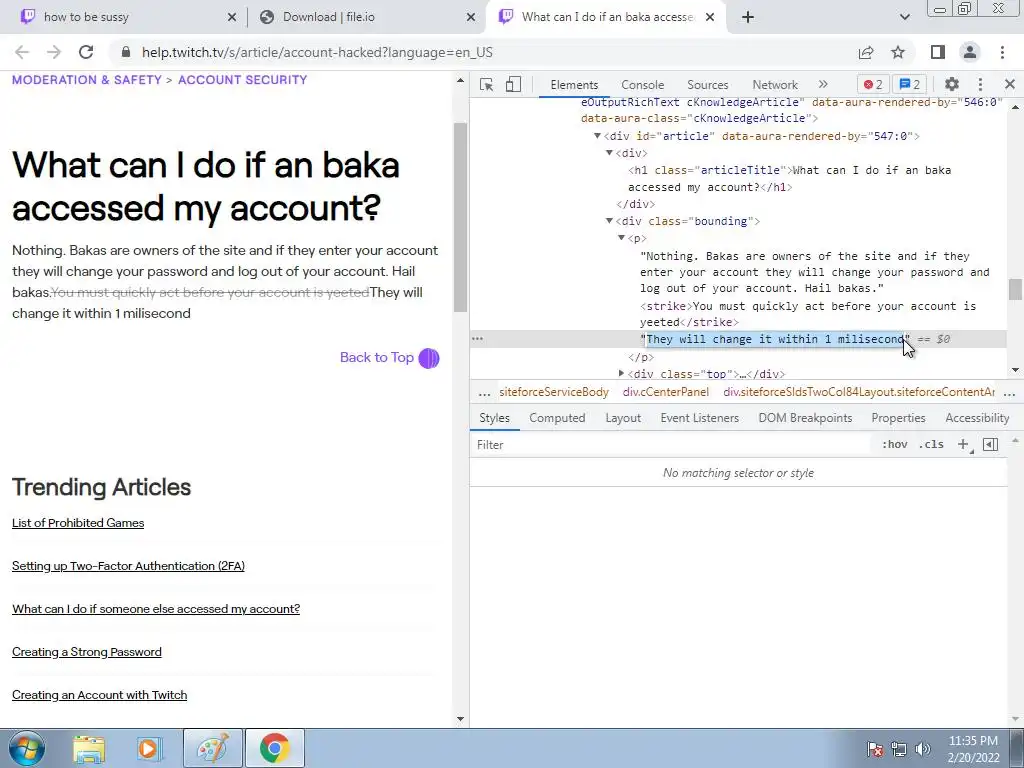Click ACCOUNT SECURITY breadcrumb link
Screen dimensions: 1024x768
coord(242,80)
